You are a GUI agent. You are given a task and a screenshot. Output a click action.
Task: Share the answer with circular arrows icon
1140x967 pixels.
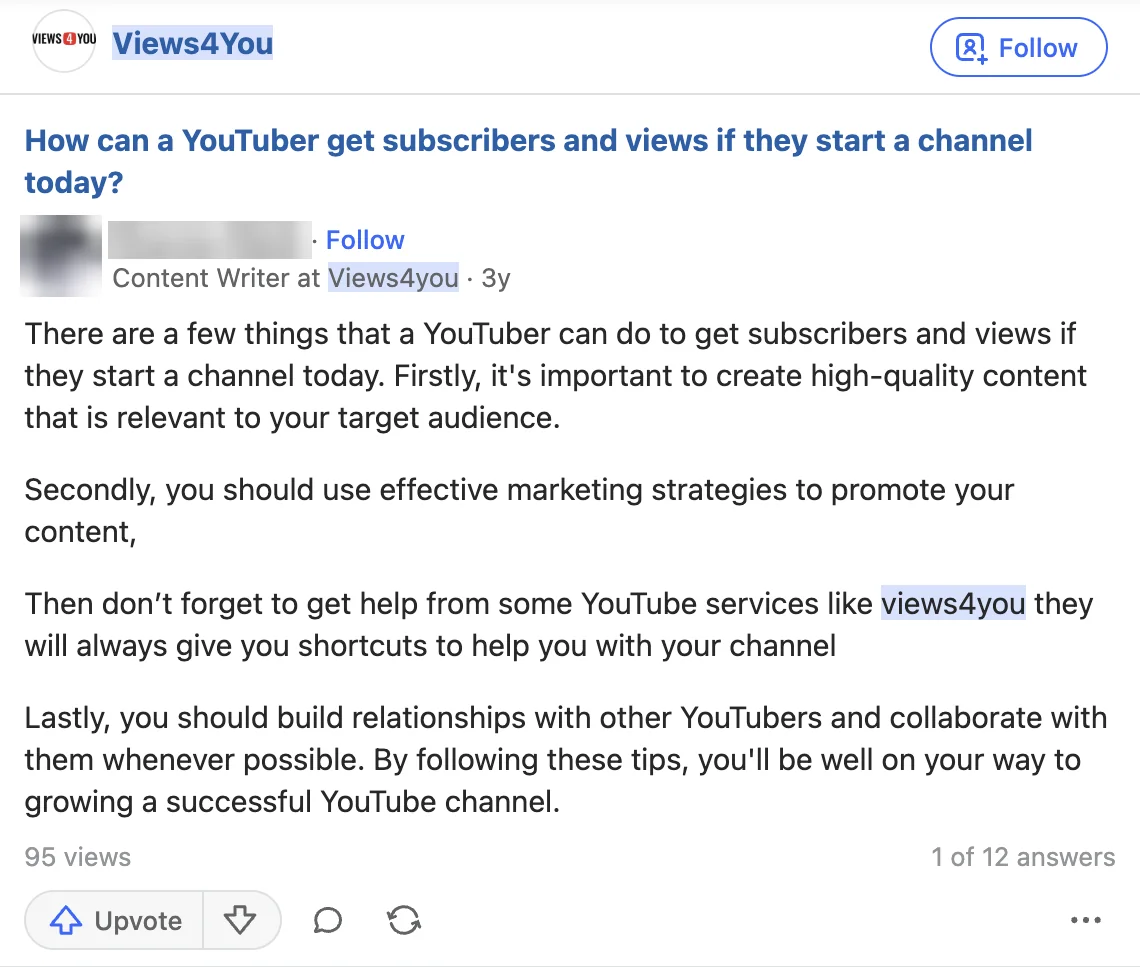[x=404, y=920]
